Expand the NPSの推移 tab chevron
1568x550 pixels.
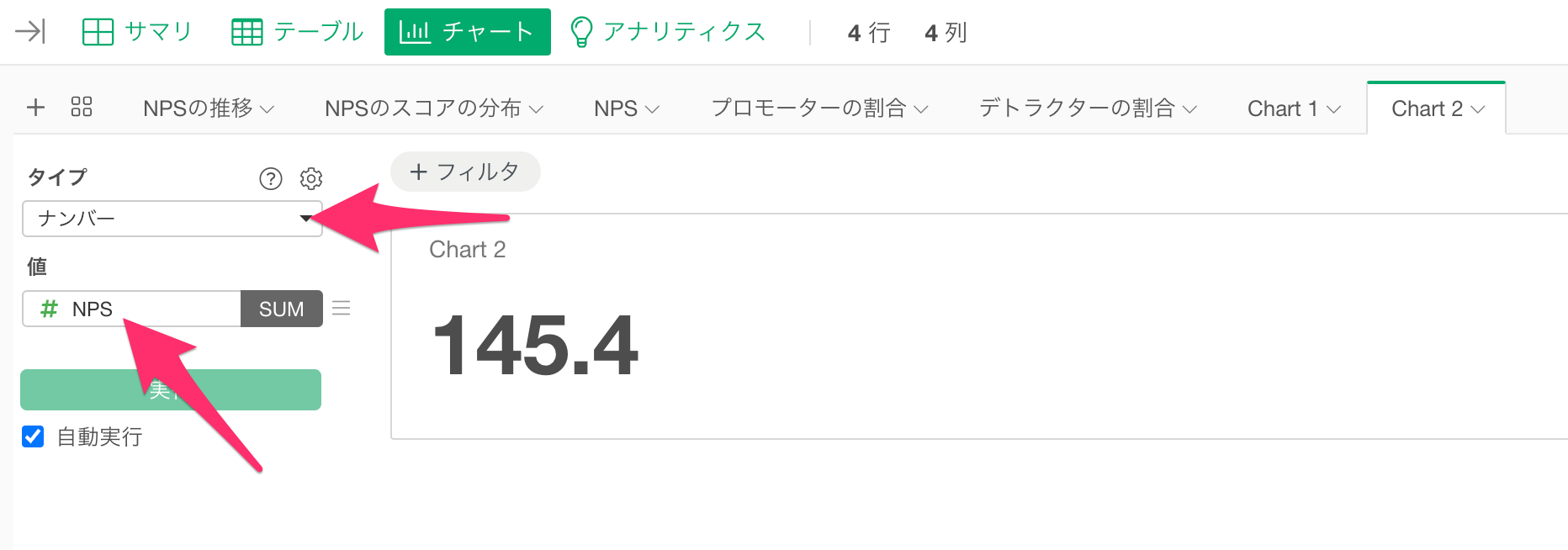268,109
